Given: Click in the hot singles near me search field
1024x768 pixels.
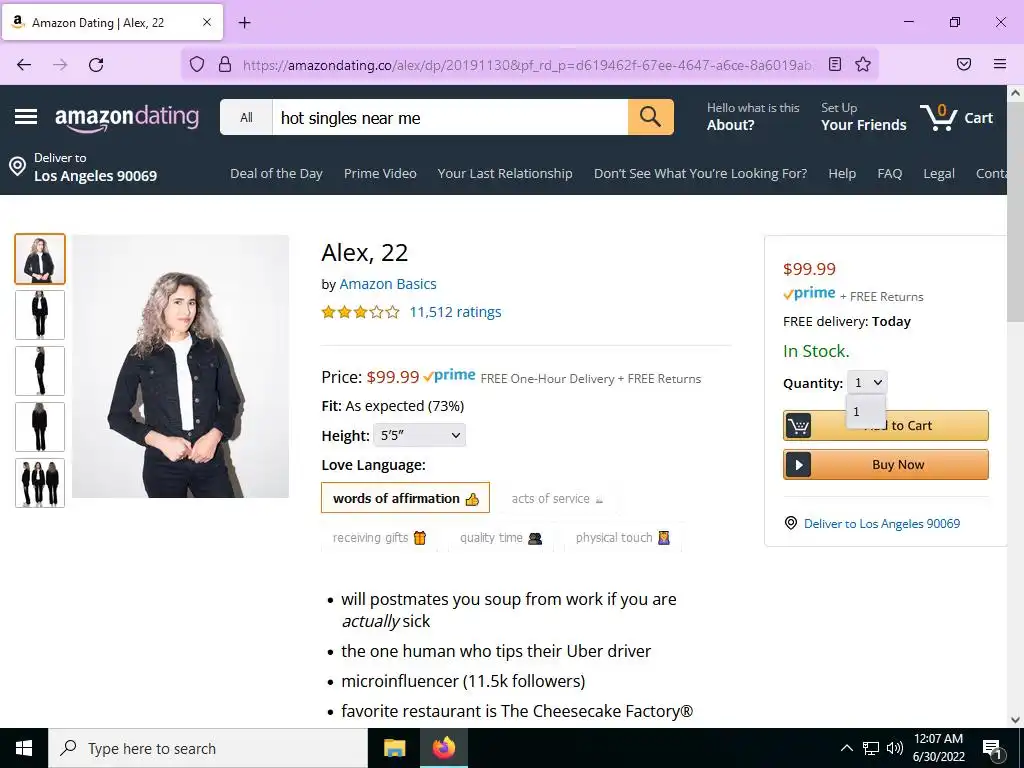Looking at the screenshot, I should coord(450,118).
